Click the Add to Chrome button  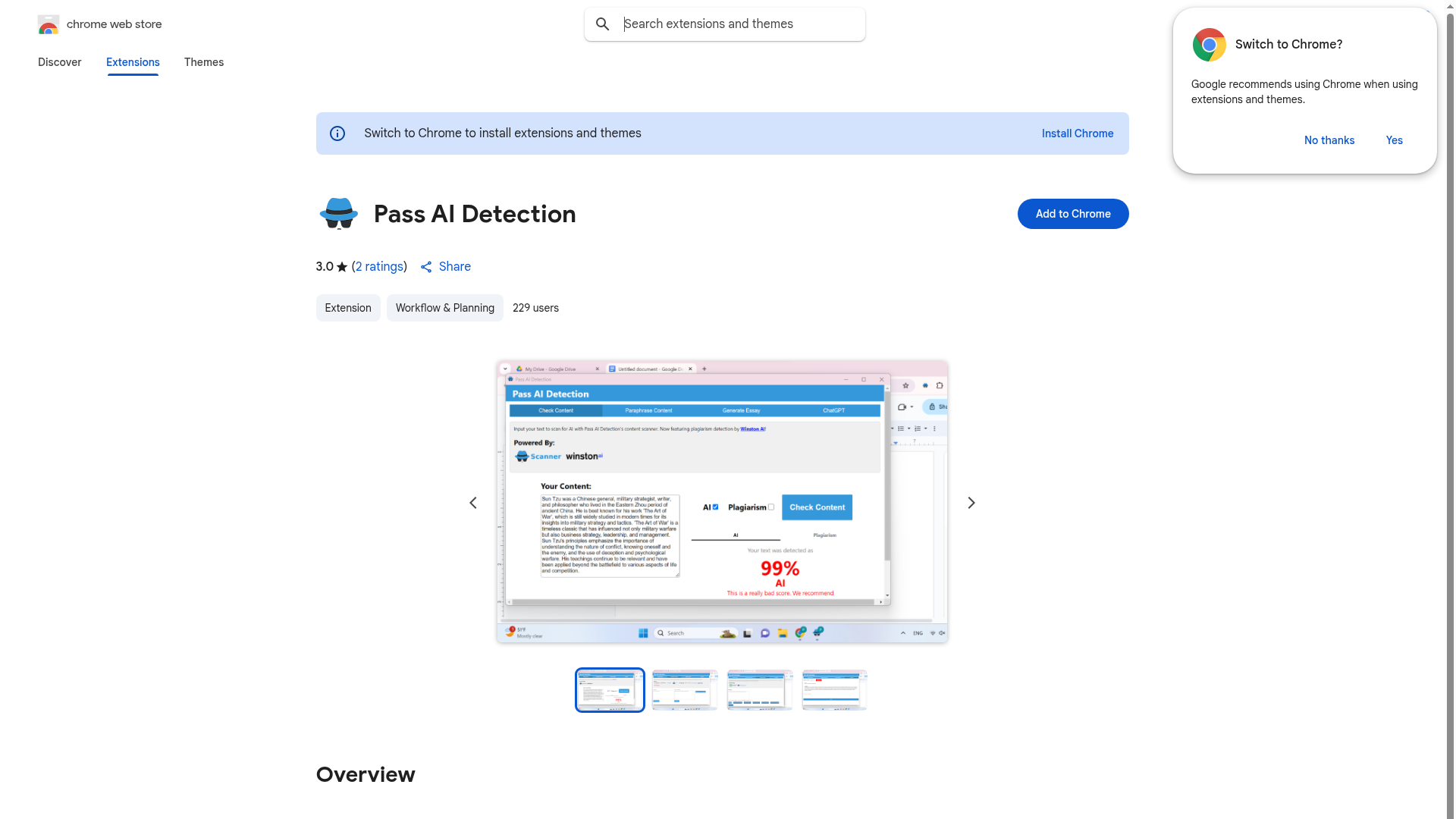[x=1073, y=214]
